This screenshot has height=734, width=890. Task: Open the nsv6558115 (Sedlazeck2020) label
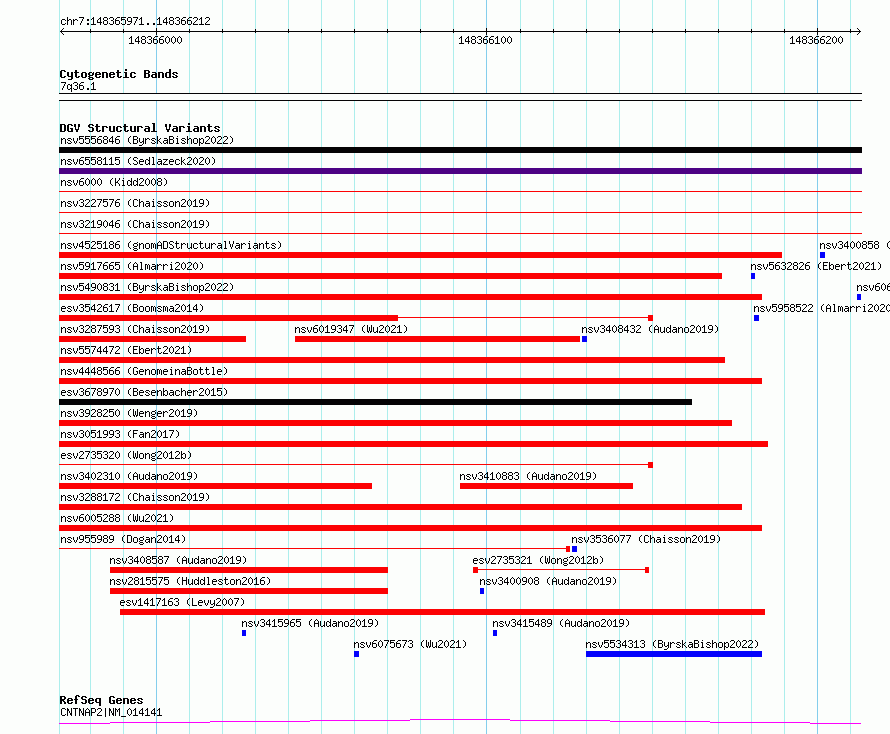point(138,161)
